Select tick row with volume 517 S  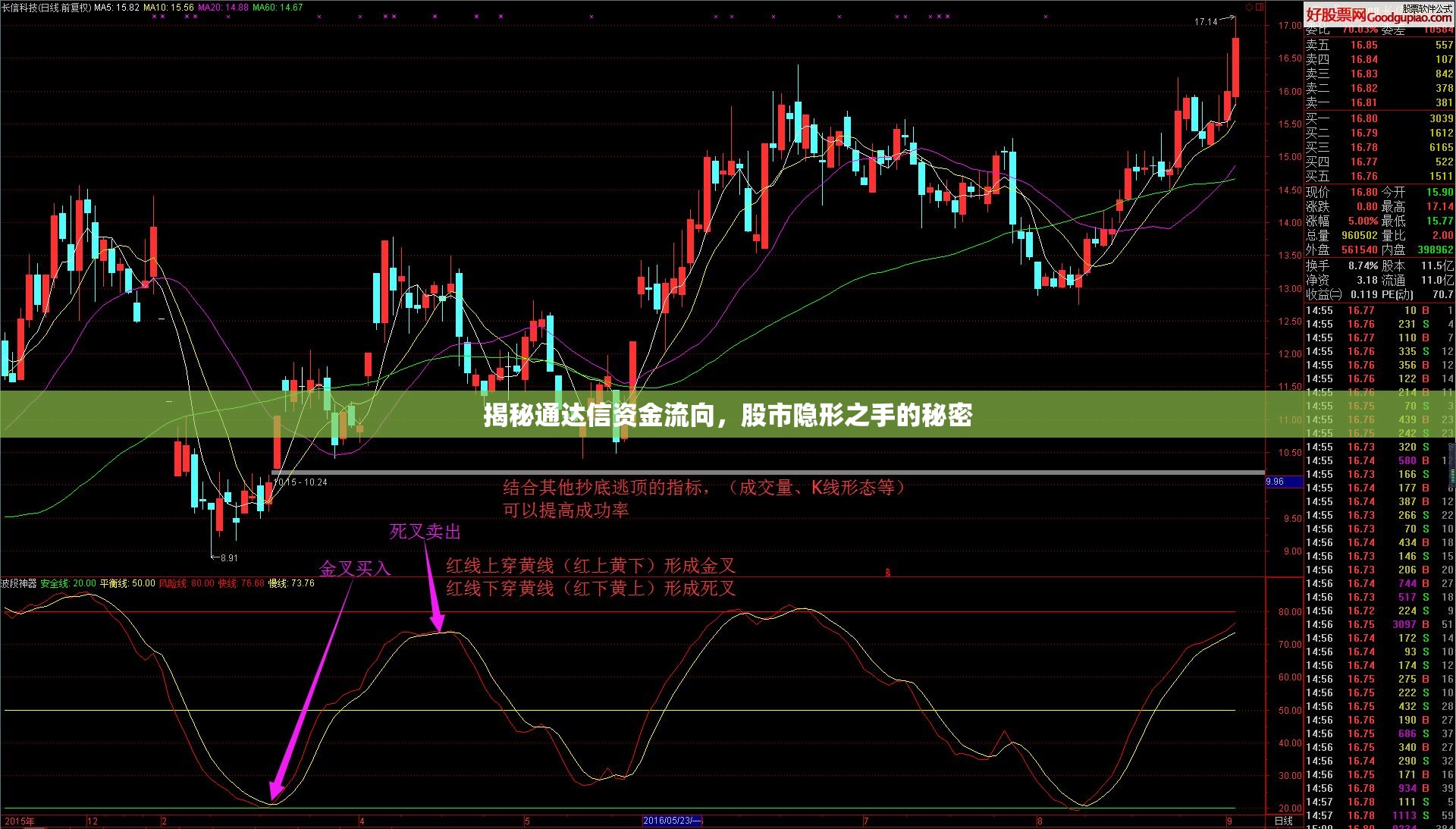coord(1379,598)
